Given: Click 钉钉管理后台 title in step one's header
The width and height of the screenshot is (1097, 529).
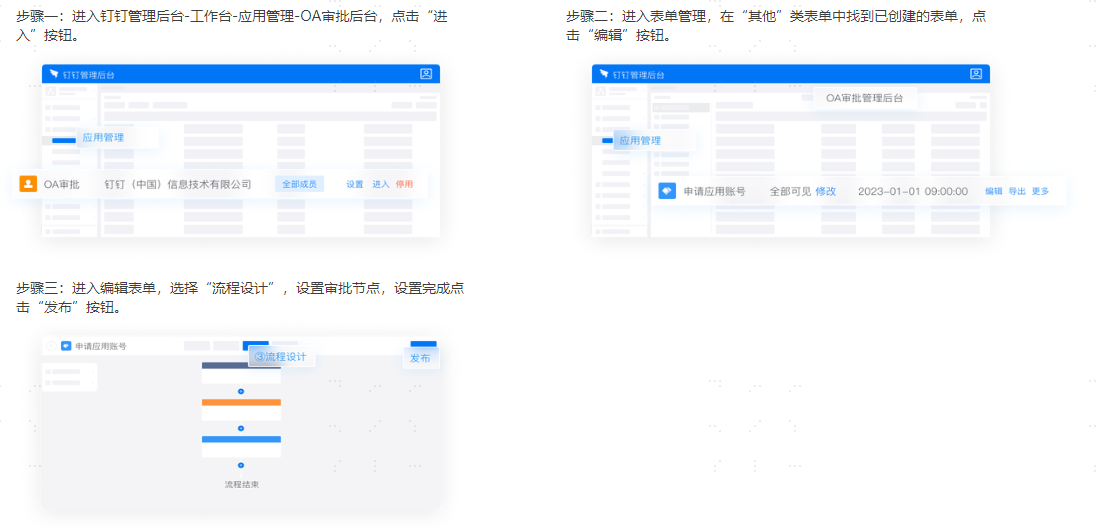Looking at the screenshot, I should pyautogui.click(x=89, y=74).
